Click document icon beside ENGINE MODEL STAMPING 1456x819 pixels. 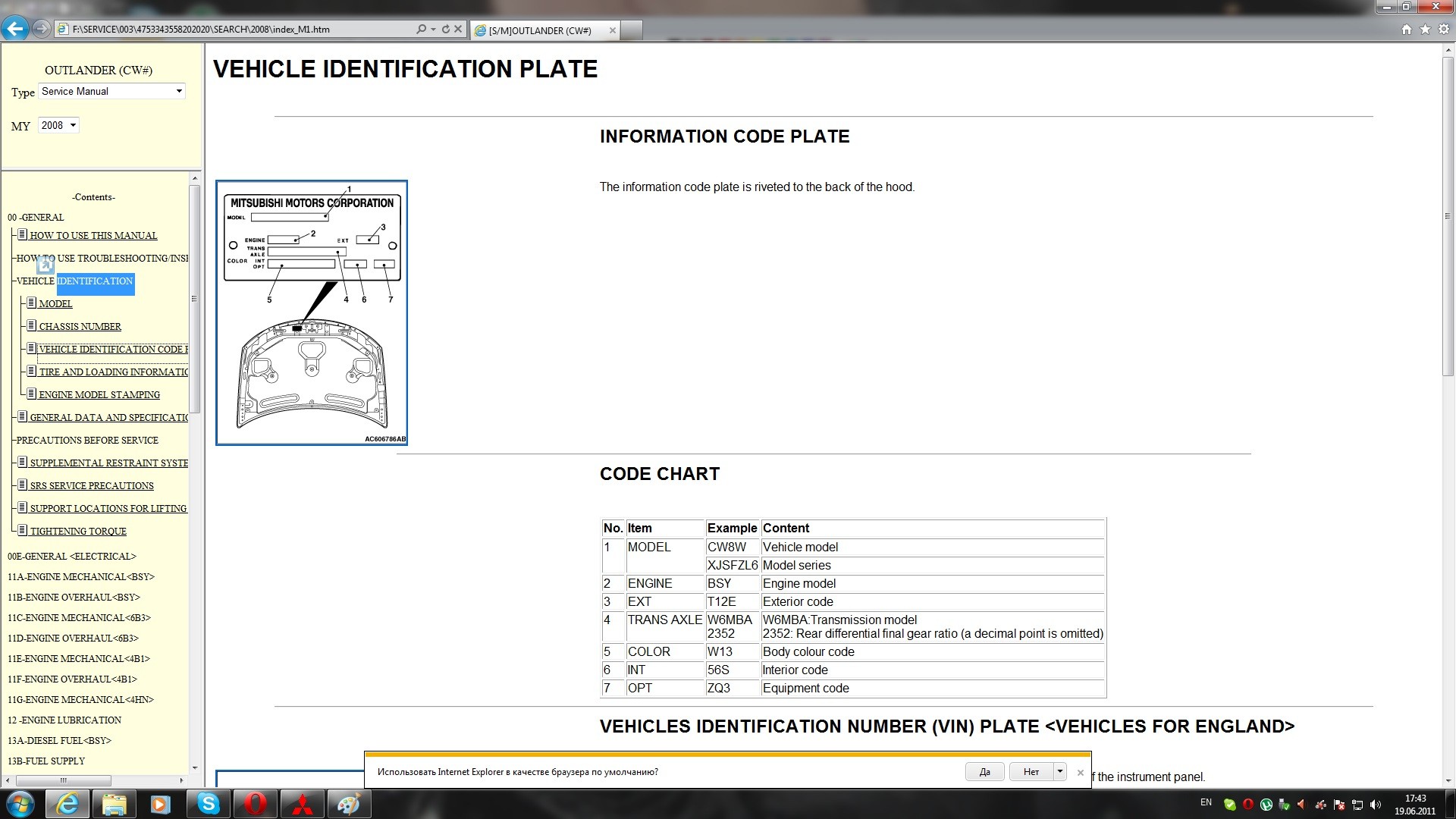pyautogui.click(x=31, y=394)
